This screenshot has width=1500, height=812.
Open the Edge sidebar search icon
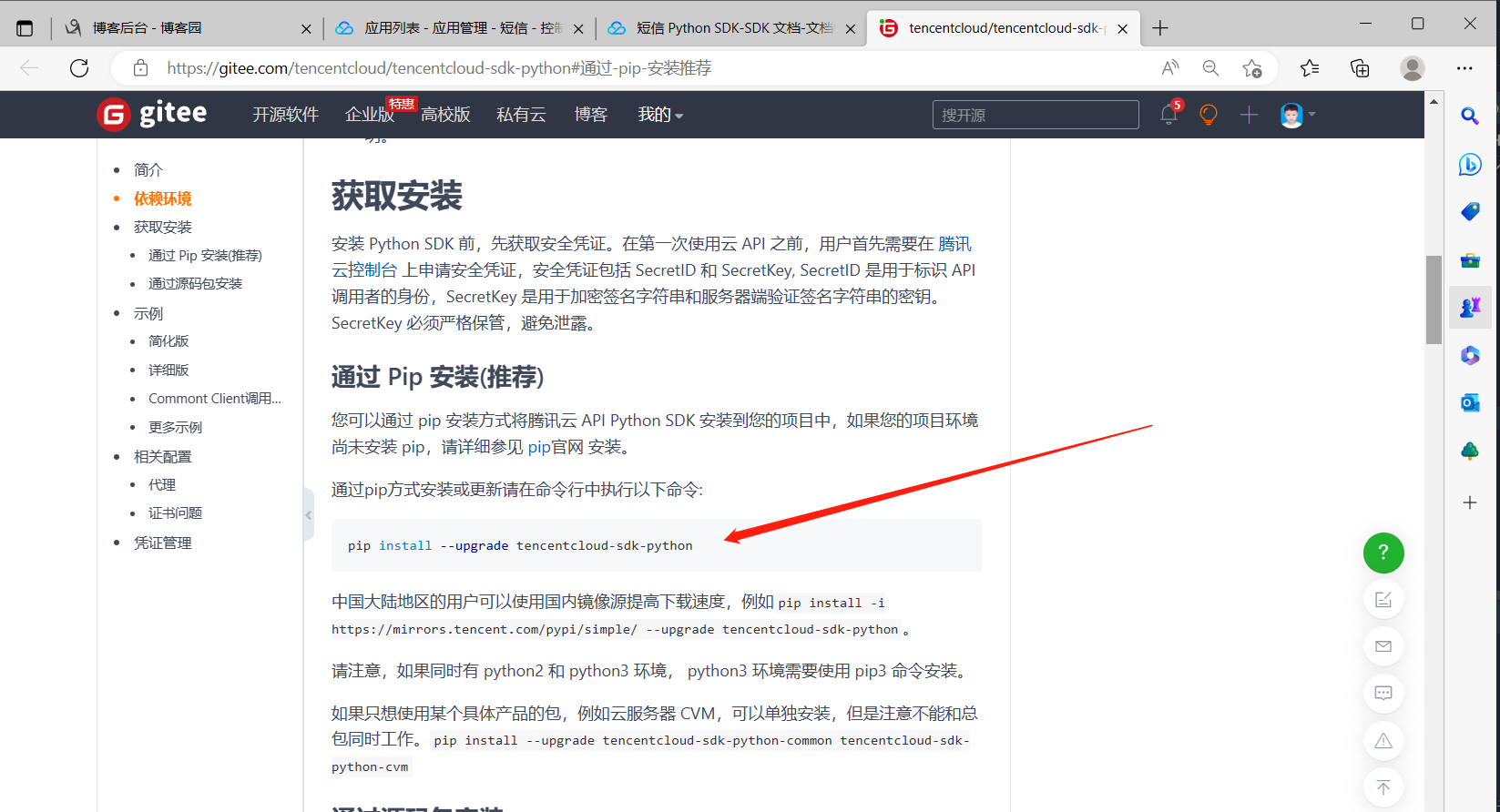[x=1470, y=116]
